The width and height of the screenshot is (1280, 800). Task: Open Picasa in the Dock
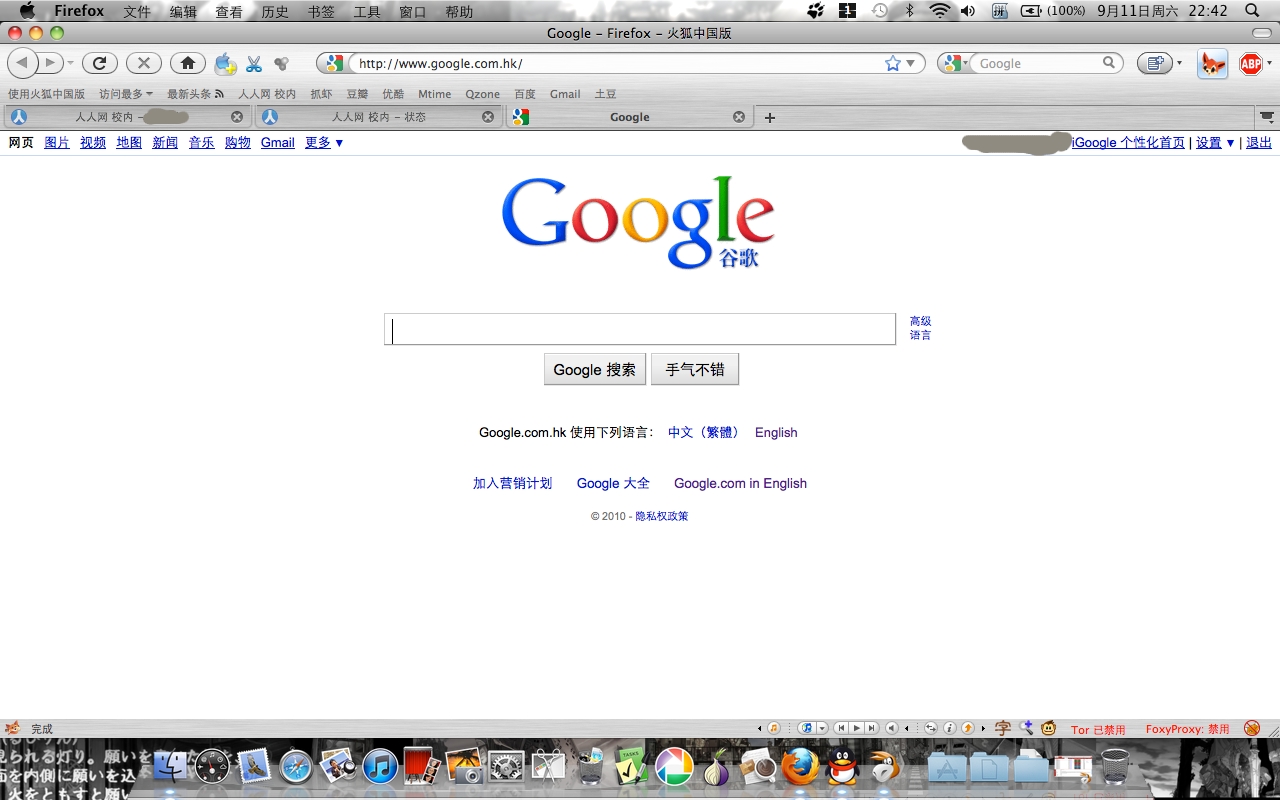point(674,767)
